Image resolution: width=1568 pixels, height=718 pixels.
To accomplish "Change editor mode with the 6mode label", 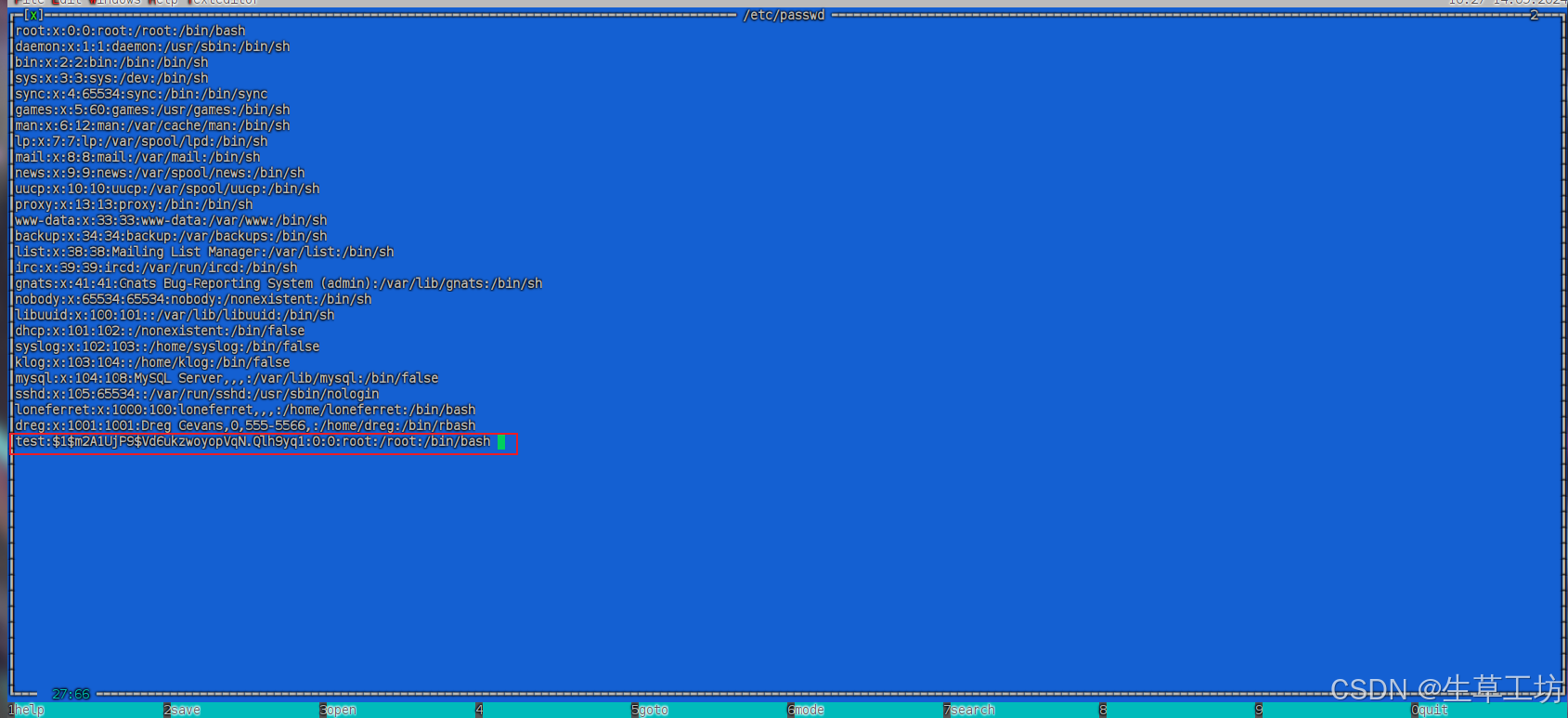I will pyautogui.click(x=806, y=710).
